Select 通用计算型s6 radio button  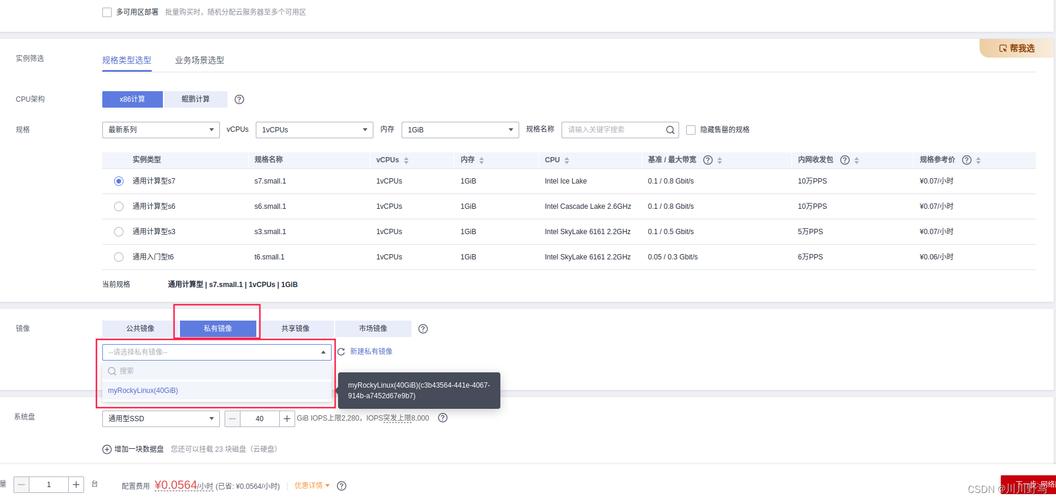tap(119, 206)
